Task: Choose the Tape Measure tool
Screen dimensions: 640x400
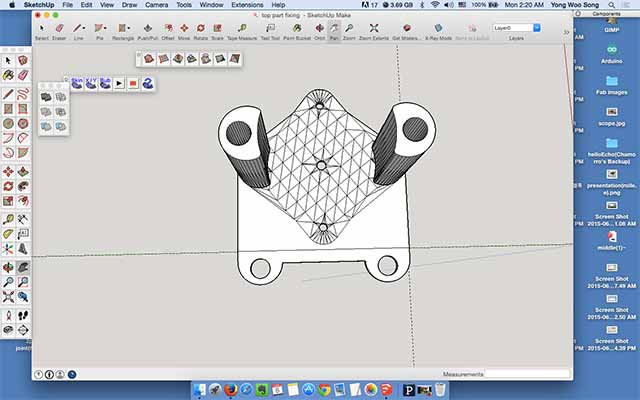Action: 242,31
